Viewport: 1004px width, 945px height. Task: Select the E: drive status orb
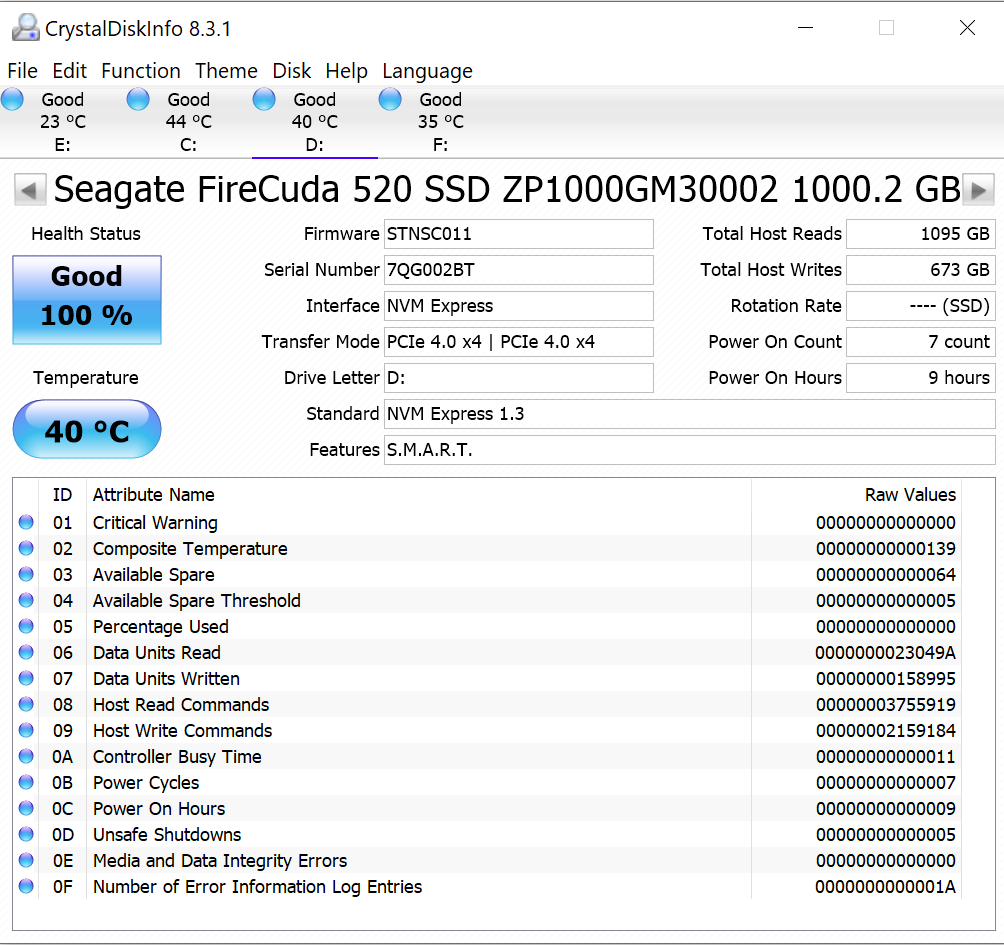pos(13,99)
